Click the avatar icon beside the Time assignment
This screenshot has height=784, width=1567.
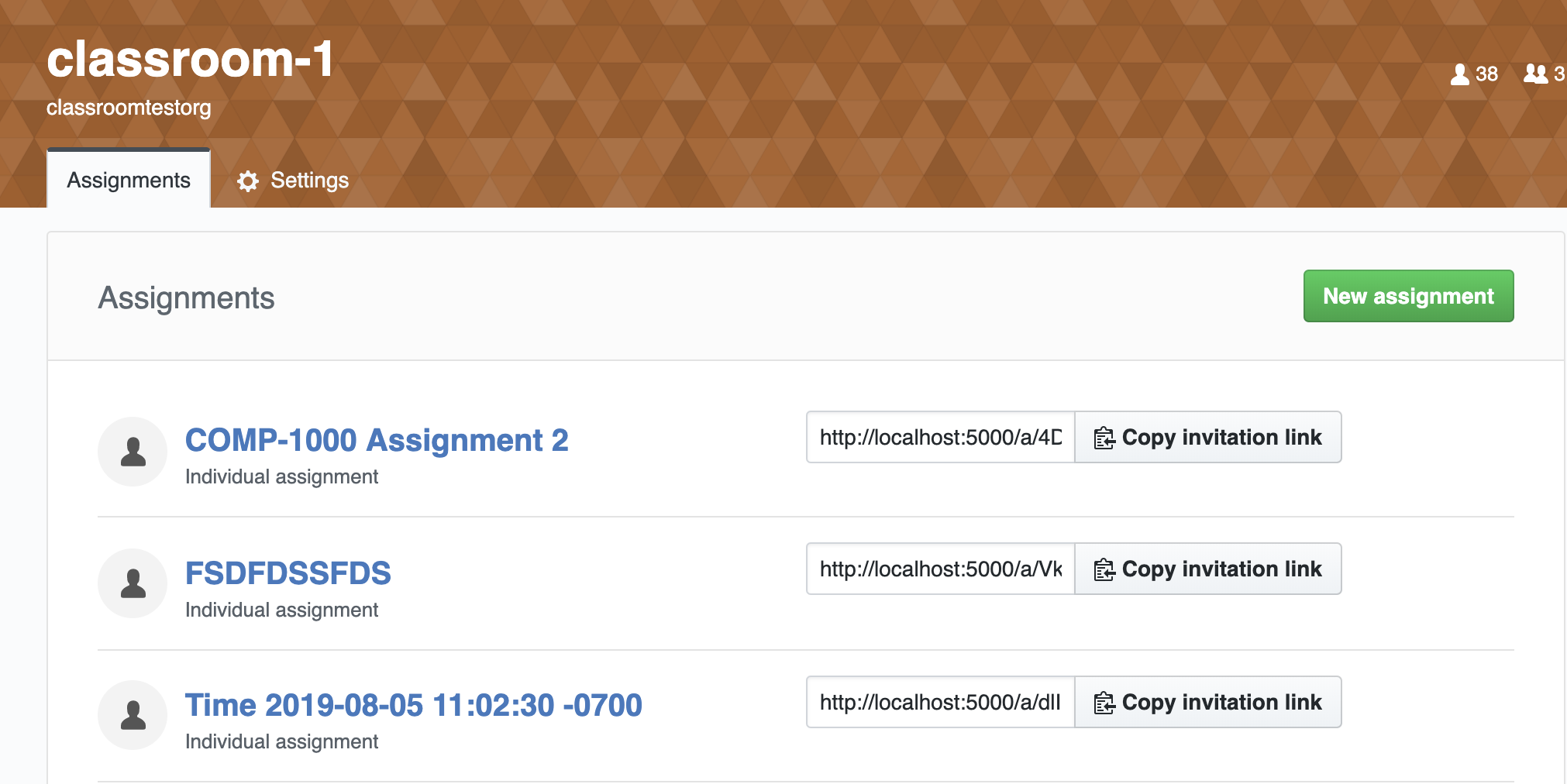point(133,714)
